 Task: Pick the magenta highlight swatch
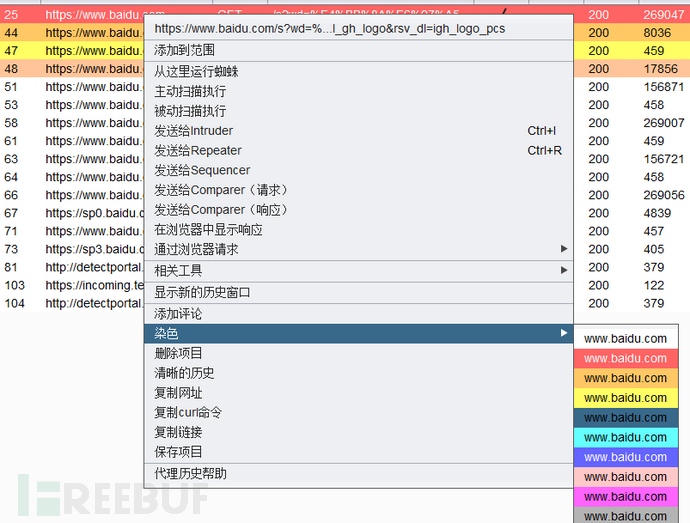point(626,497)
